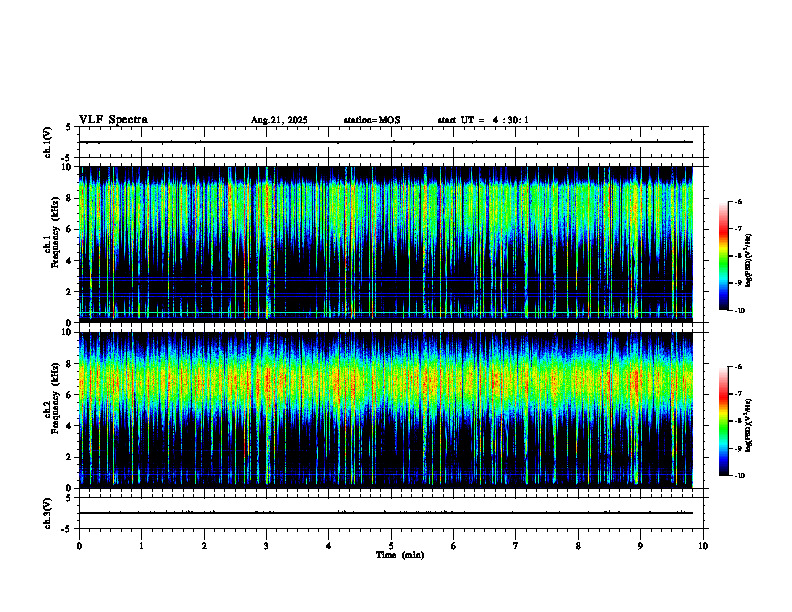Click the time-axis tick label "3"
The width and height of the screenshot is (792, 612).
pos(266,546)
